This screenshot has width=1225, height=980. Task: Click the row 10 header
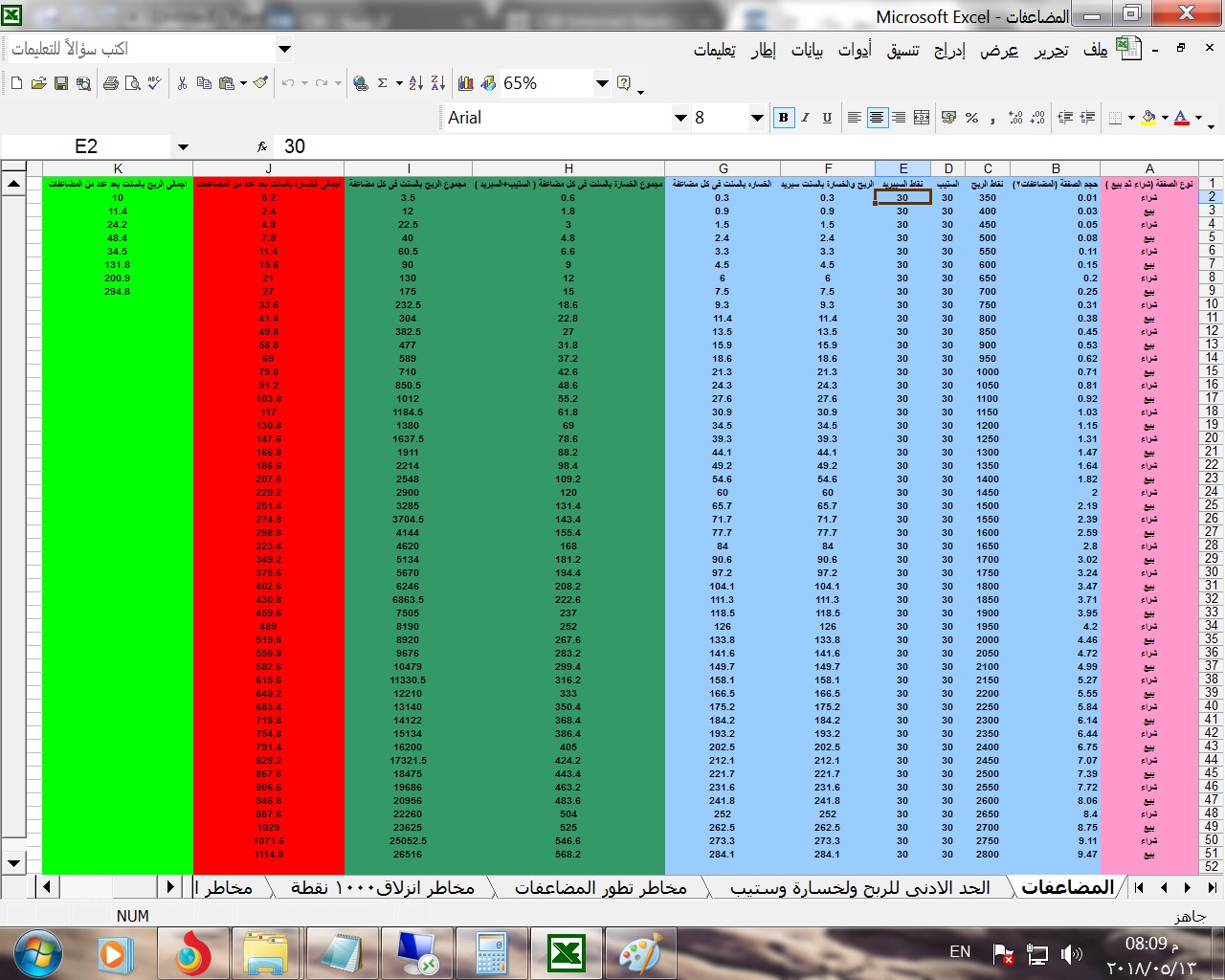tap(1212, 304)
